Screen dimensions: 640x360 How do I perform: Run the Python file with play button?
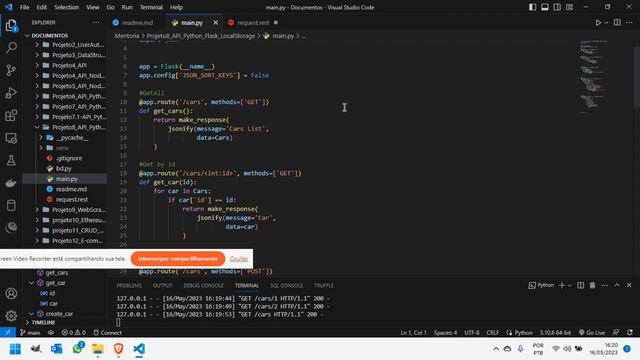[598, 23]
